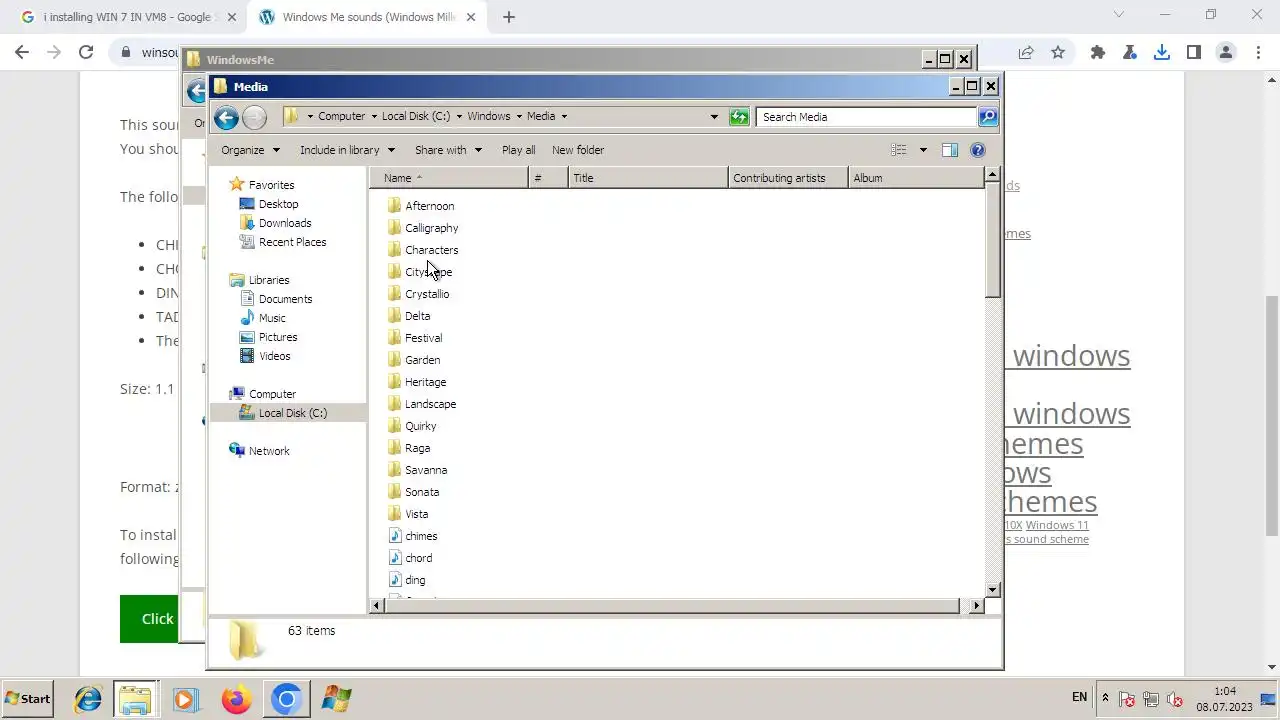
Task: Go back in the Media explorer window
Action: [226, 118]
